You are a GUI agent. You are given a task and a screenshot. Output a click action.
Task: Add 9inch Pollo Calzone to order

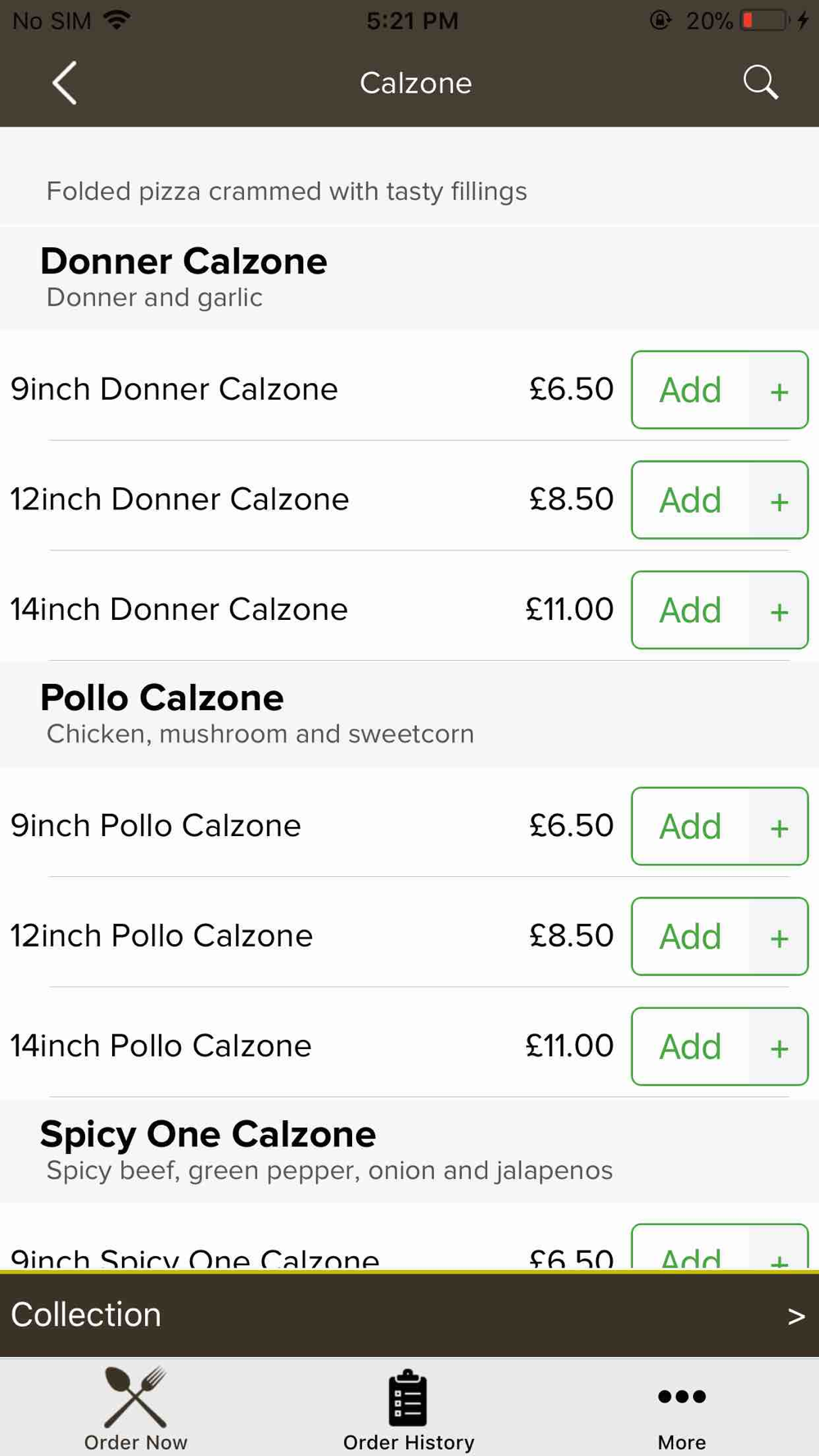tap(690, 827)
